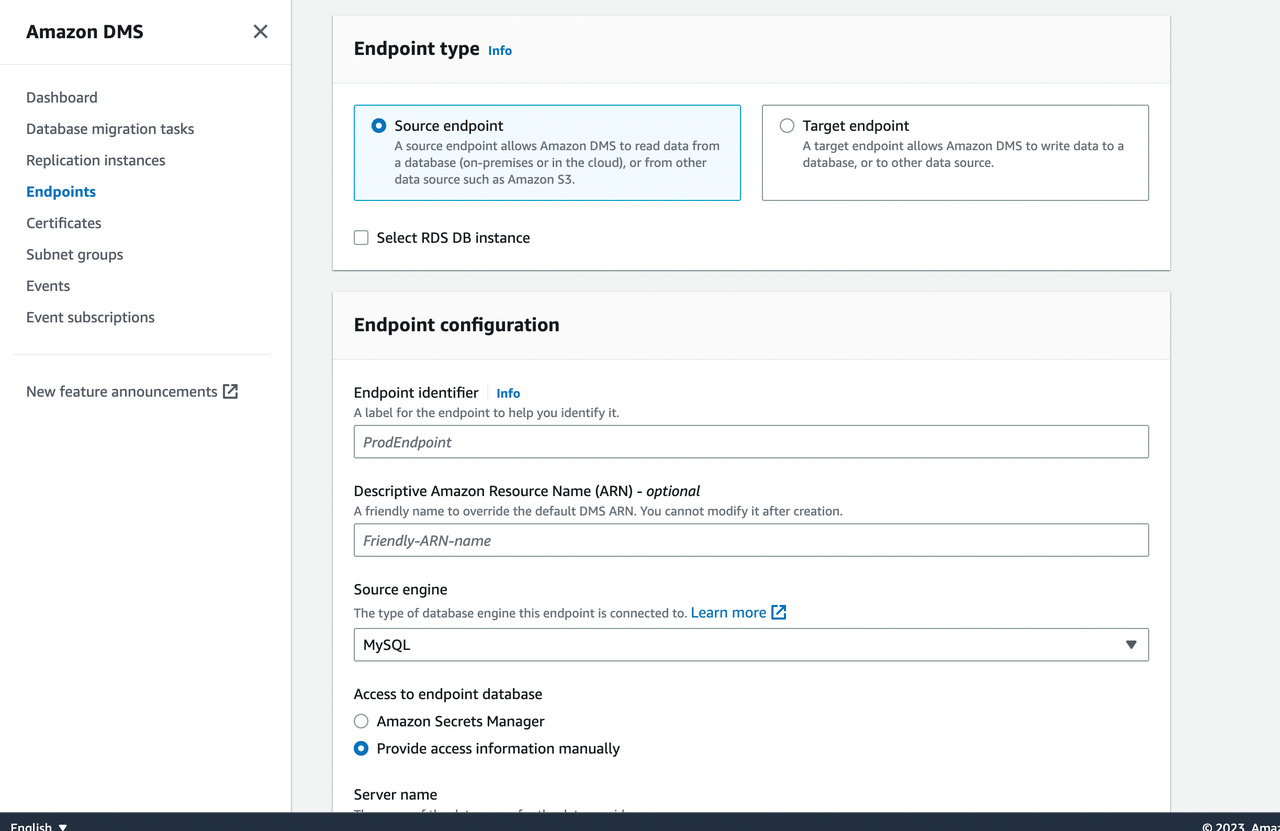Open the English language selector
1280x831 pixels.
click(x=39, y=826)
